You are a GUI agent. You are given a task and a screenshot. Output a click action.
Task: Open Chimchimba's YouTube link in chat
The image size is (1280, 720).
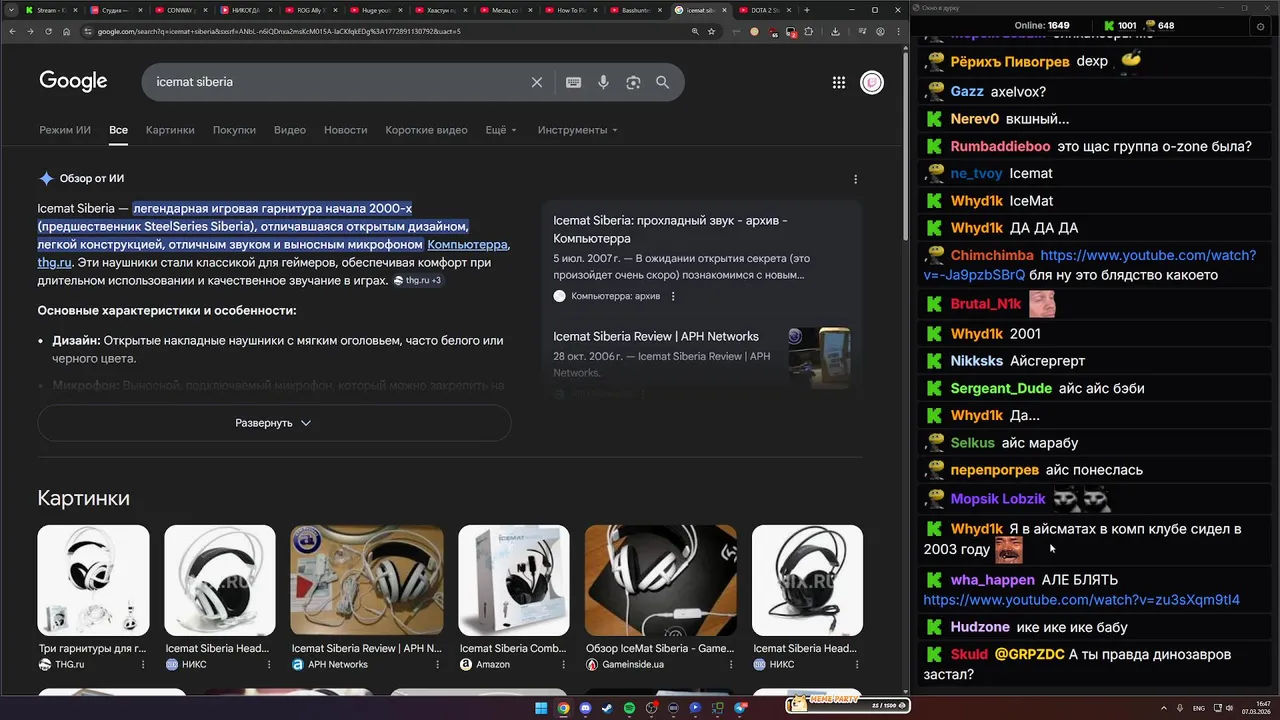tap(1090, 265)
